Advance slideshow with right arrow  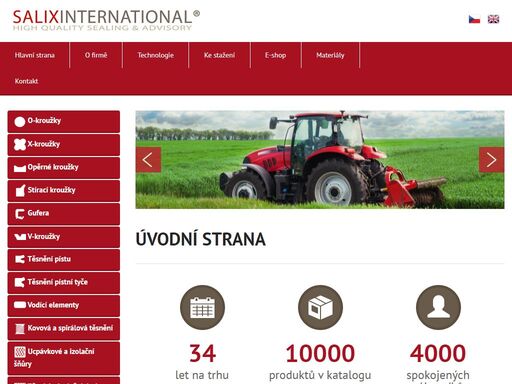point(491,160)
